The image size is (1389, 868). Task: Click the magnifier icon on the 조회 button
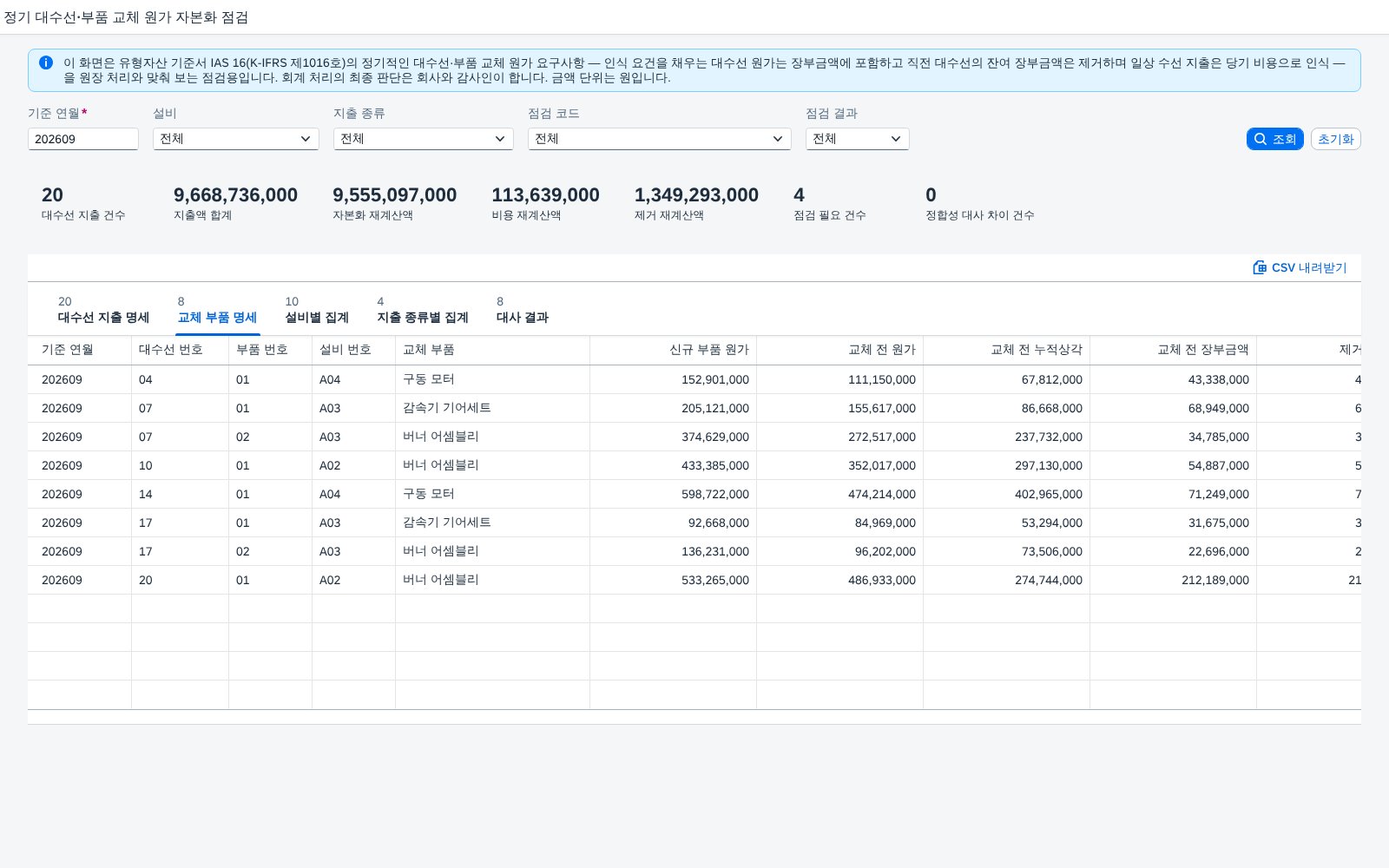click(1261, 139)
